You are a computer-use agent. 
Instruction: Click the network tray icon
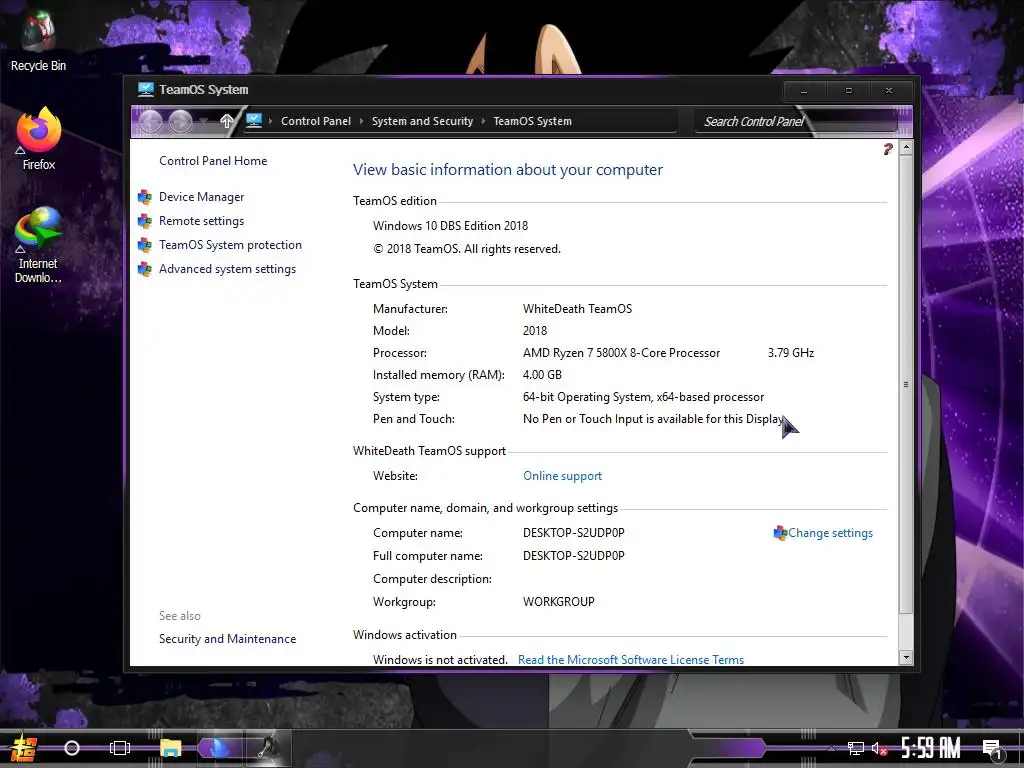(856, 749)
